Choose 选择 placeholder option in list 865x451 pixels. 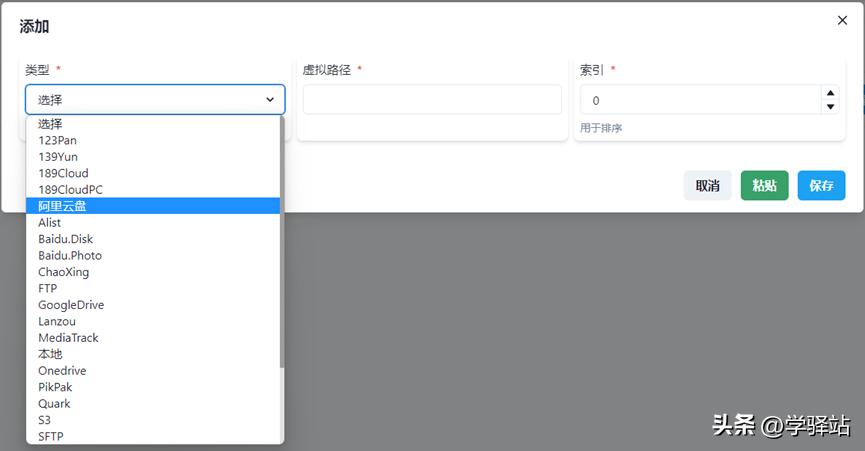click(x=153, y=124)
